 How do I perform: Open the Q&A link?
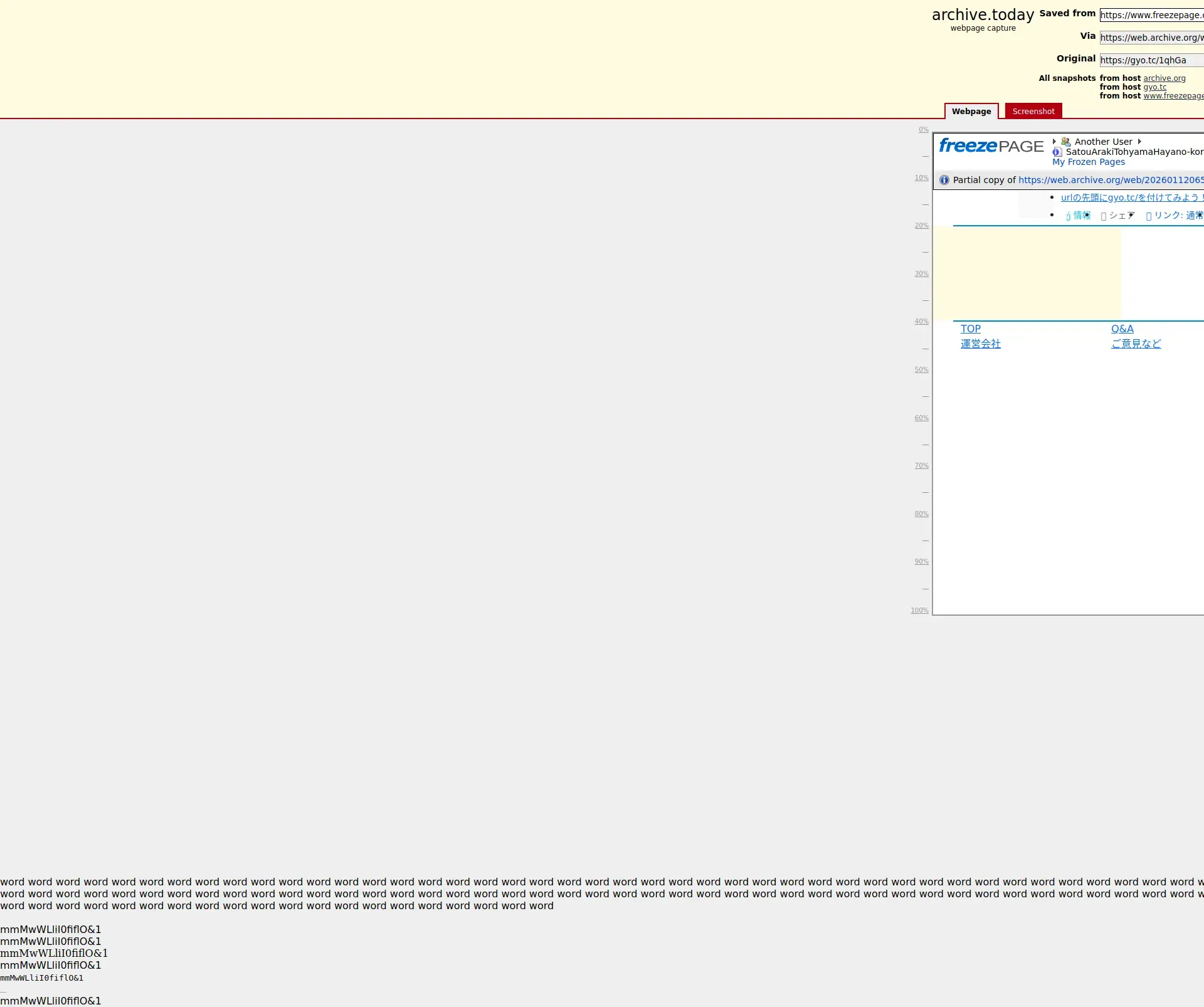pos(1122,329)
